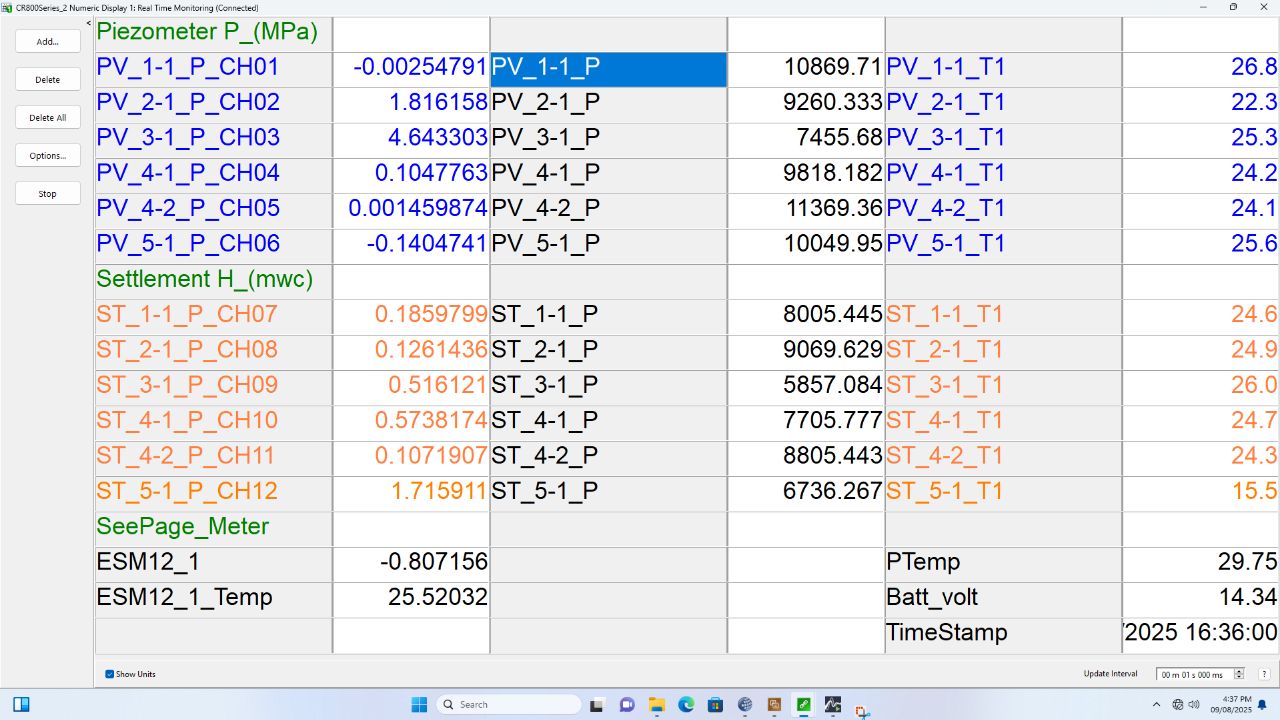Launch Microsoft Edge from the taskbar
This screenshot has width=1280, height=720.
click(686, 704)
